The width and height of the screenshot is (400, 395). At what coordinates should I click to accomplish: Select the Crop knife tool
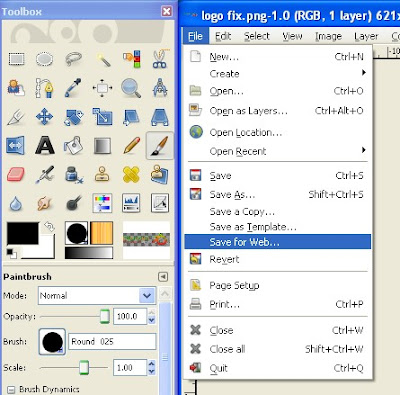tap(16, 117)
